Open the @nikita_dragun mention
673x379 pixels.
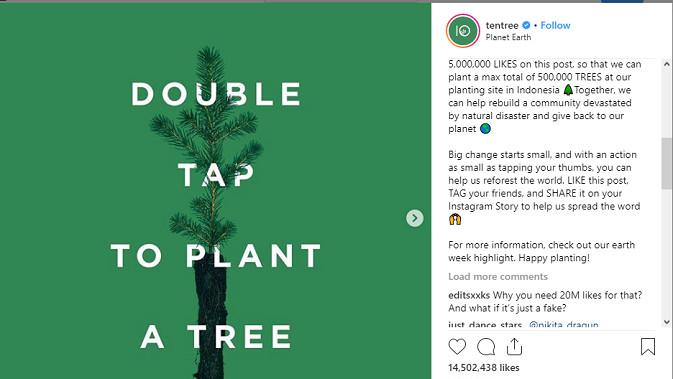coord(564,324)
